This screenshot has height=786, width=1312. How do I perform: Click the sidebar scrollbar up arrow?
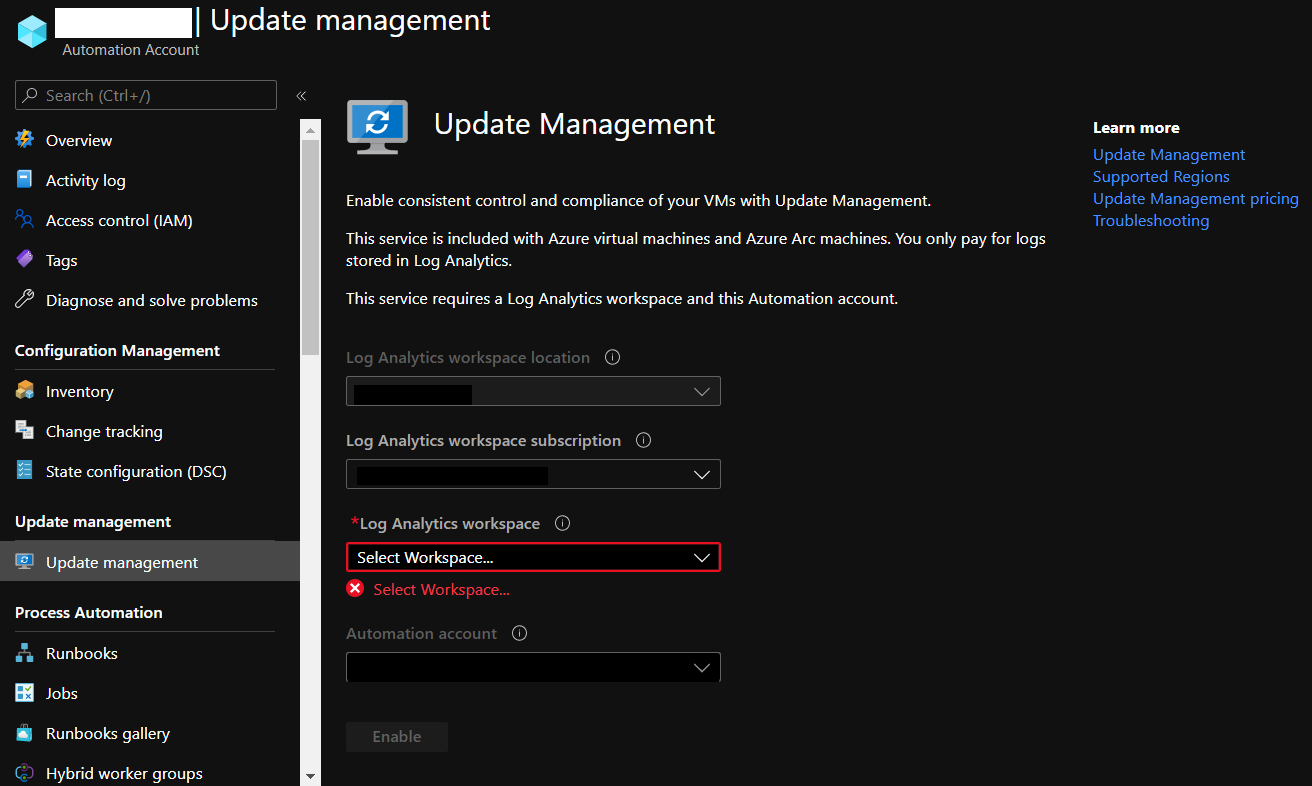[x=310, y=130]
